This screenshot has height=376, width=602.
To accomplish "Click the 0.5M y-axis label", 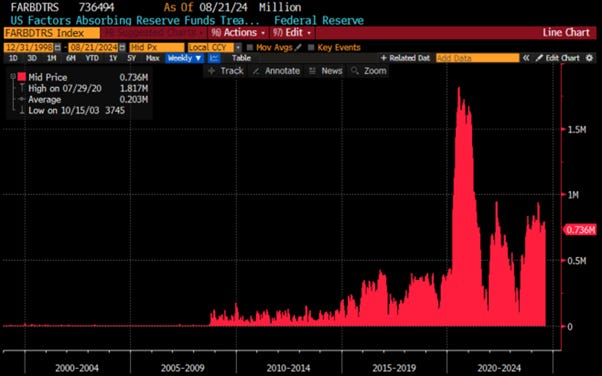I will tap(577, 261).
